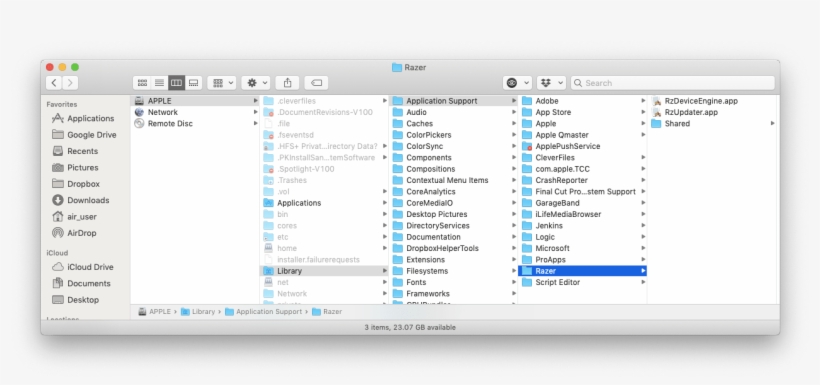
Task: Expand the Frameworks folder arrow
Action: coord(514,293)
